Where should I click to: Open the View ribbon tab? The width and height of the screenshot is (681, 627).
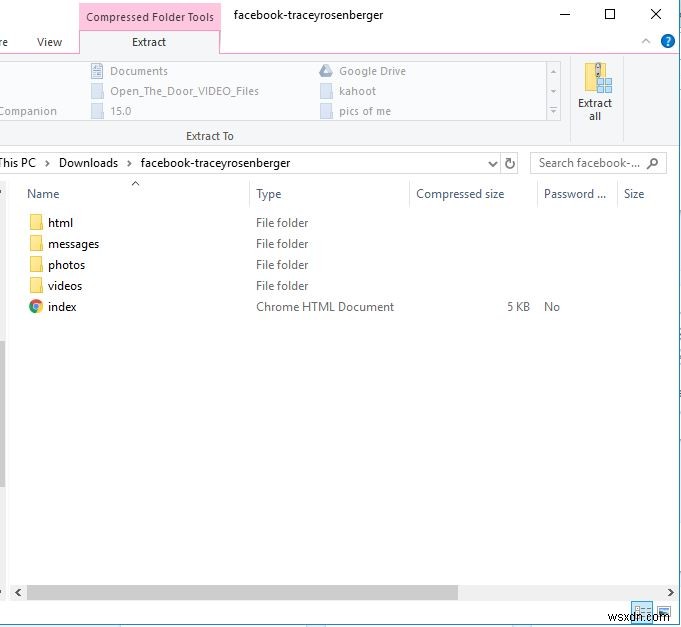(x=49, y=42)
